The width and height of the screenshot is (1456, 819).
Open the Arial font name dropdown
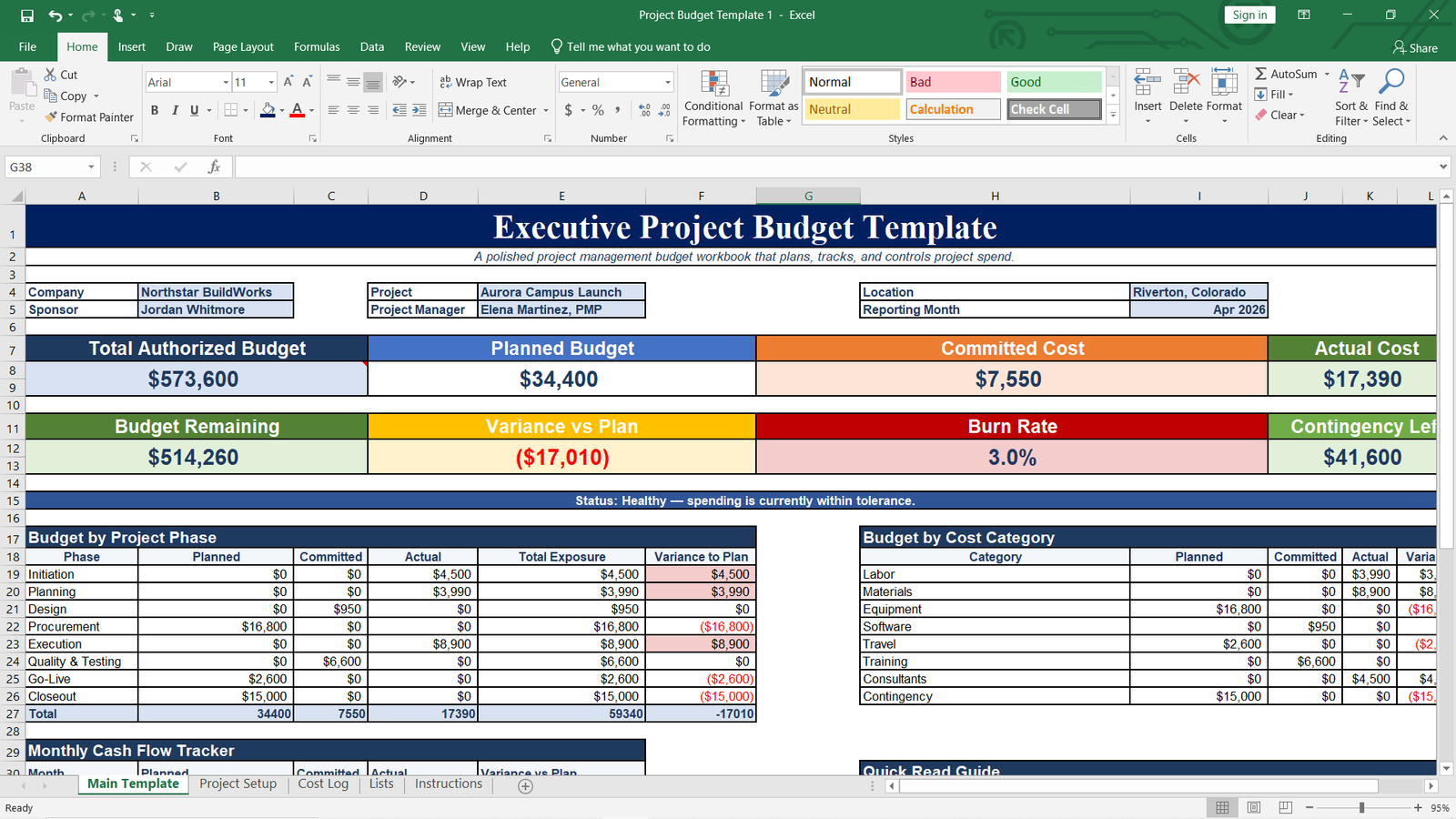[x=226, y=83]
